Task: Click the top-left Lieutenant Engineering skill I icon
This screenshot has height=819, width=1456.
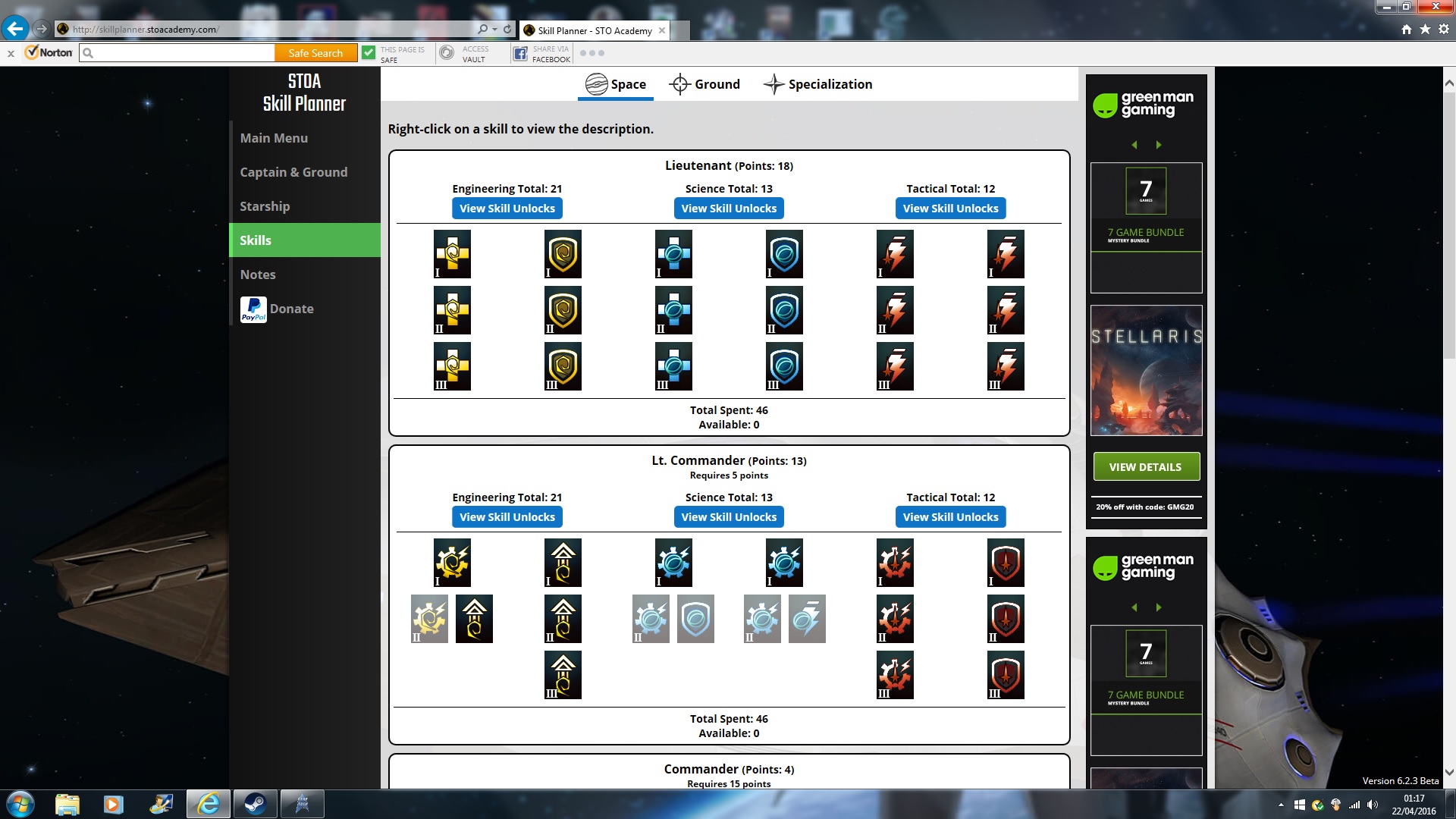Action: coord(452,254)
